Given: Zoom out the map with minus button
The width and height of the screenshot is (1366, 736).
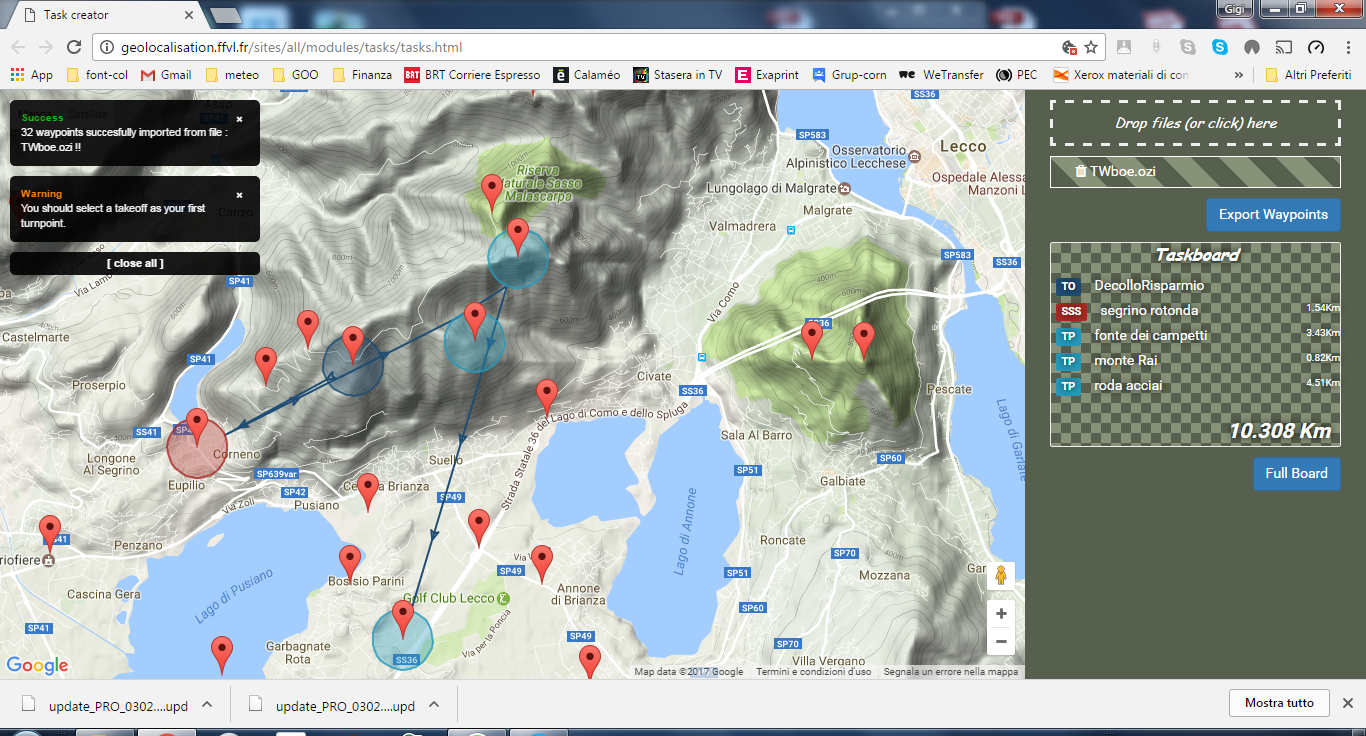Looking at the screenshot, I should click(x=1001, y=641).
